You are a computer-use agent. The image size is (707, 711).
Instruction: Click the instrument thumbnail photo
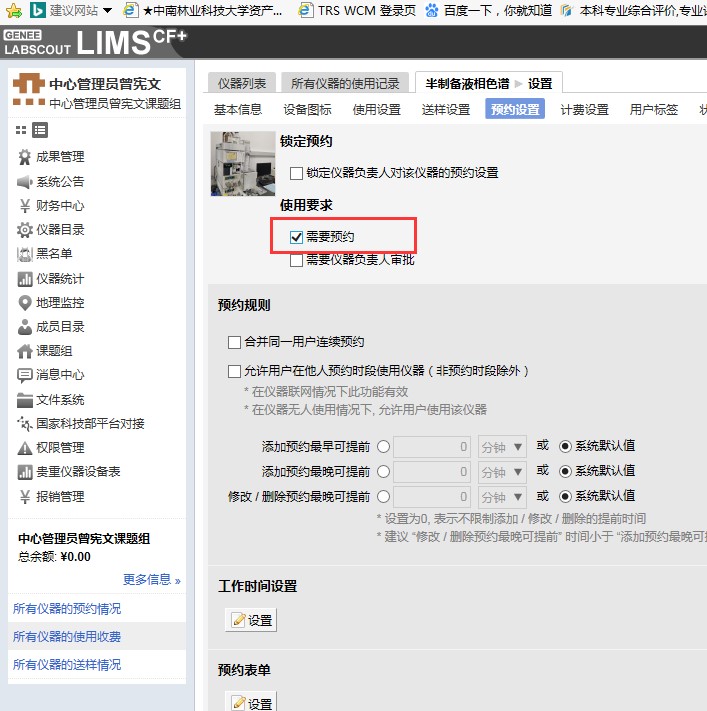pos(243,163)
